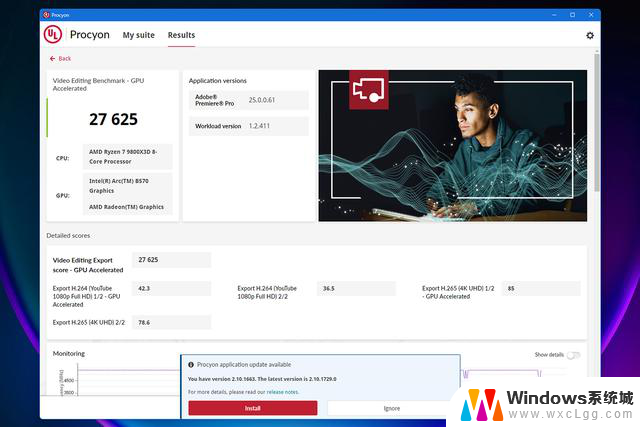Open the release notes link
The image size is (640, 427).
[x=282, y=392]
